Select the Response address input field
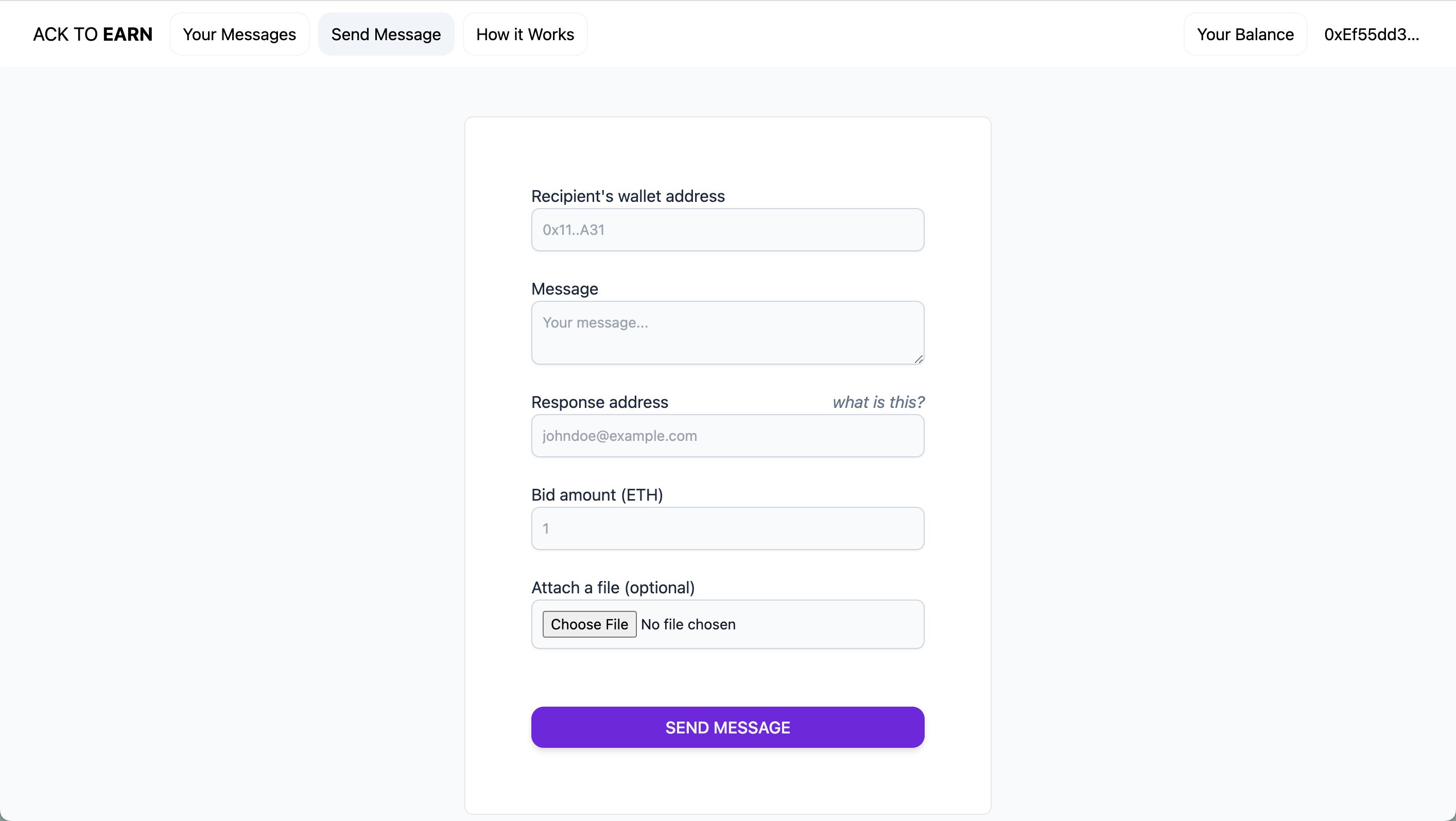Viewport: 1456px width, 821px height. pos(727,435)
